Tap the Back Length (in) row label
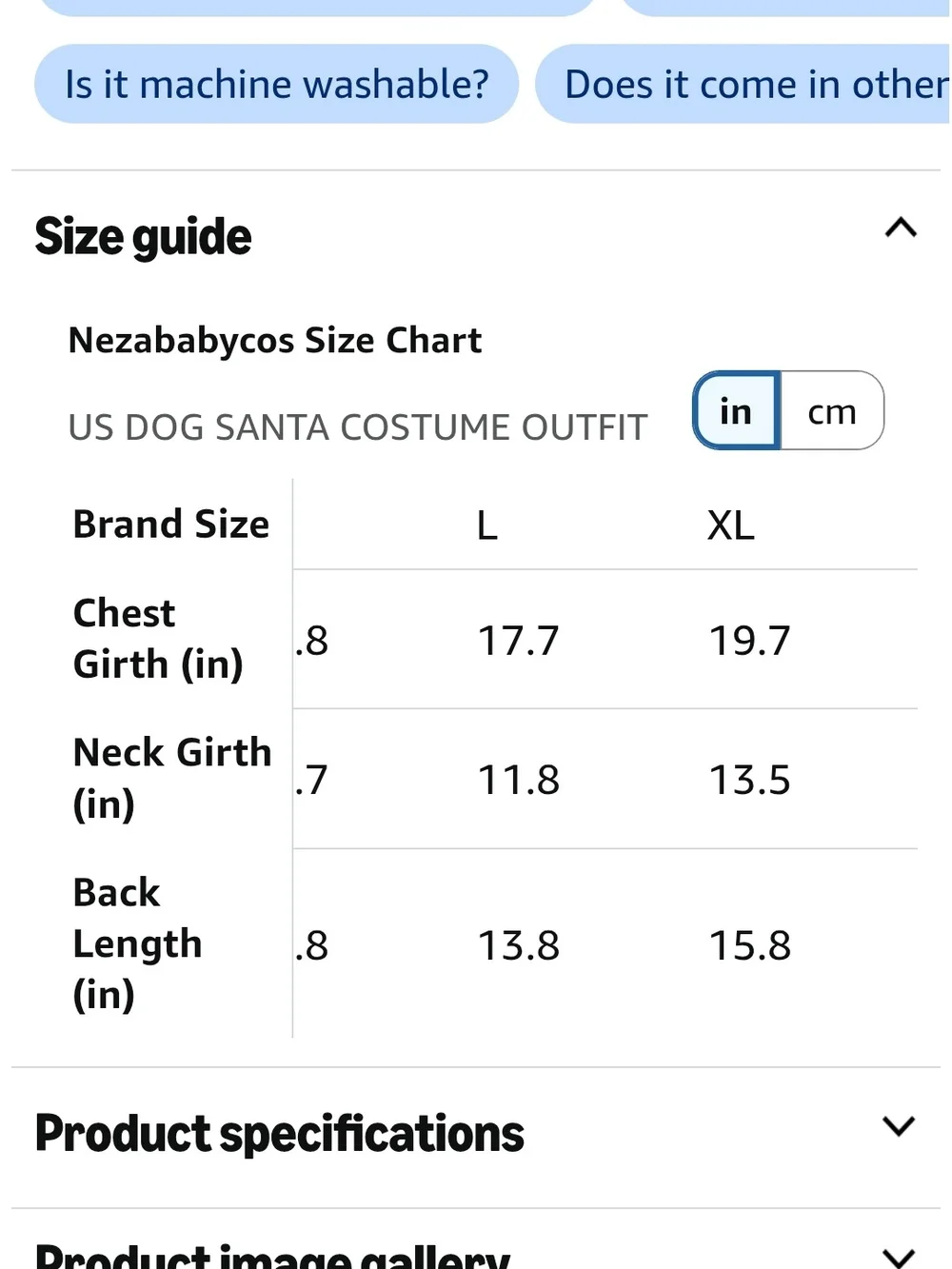952x1269 pixels. pos(138,943)
